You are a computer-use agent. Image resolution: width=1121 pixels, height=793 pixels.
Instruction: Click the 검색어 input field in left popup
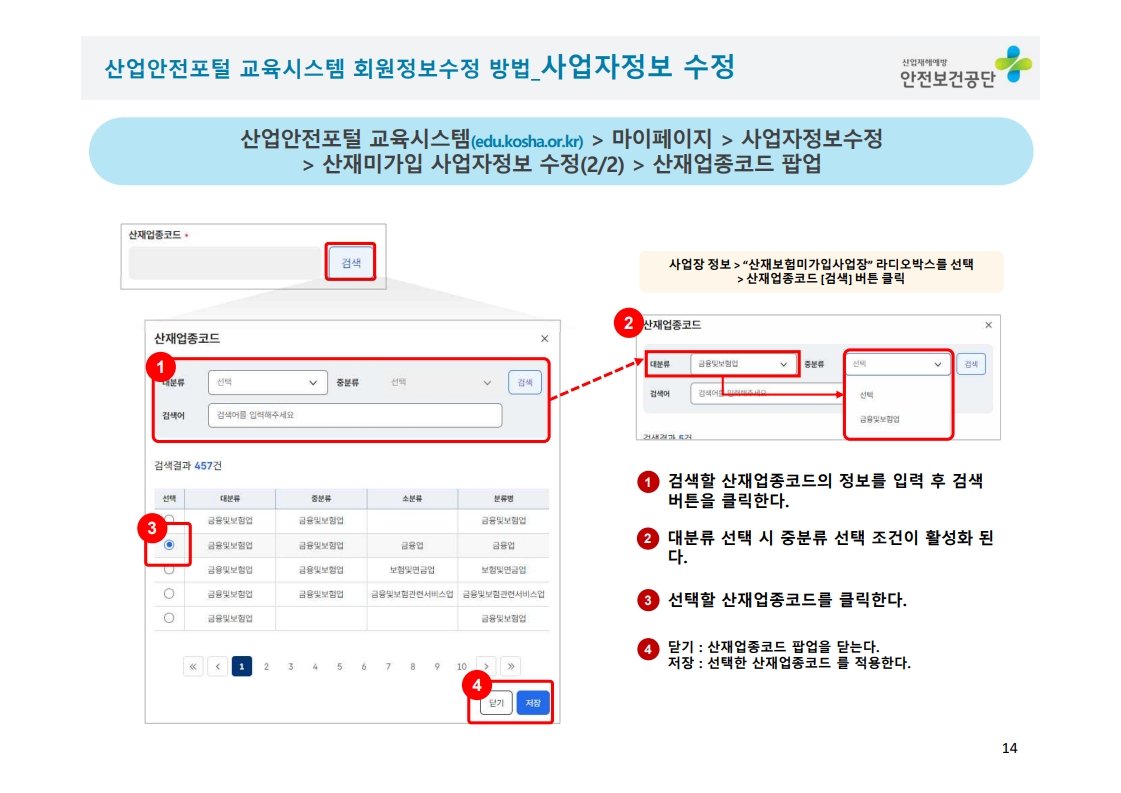click(x=354, y=415)
